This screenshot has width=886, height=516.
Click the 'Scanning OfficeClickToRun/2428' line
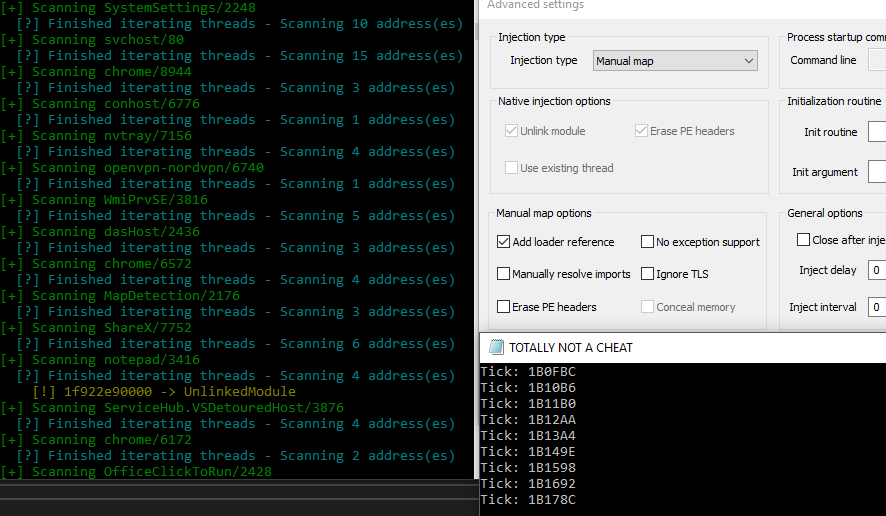point(136,471)
